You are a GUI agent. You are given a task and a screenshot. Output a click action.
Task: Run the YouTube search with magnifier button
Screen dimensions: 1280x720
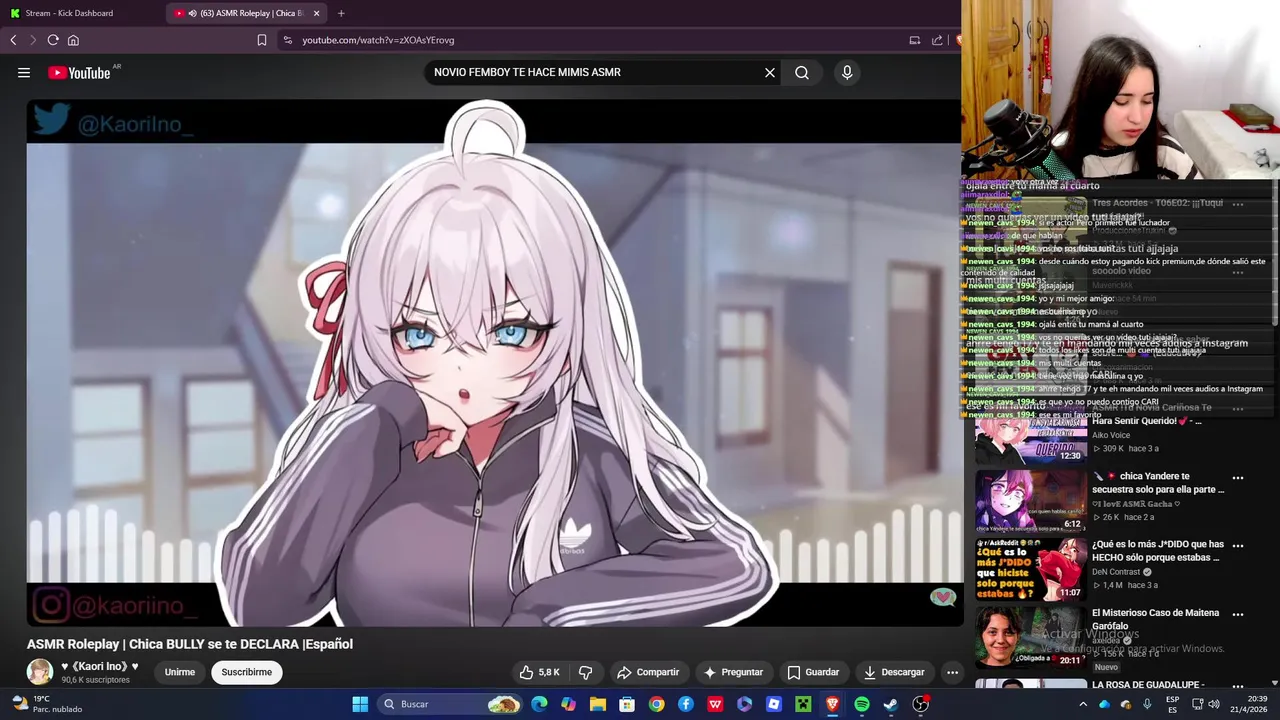point(802,72)
